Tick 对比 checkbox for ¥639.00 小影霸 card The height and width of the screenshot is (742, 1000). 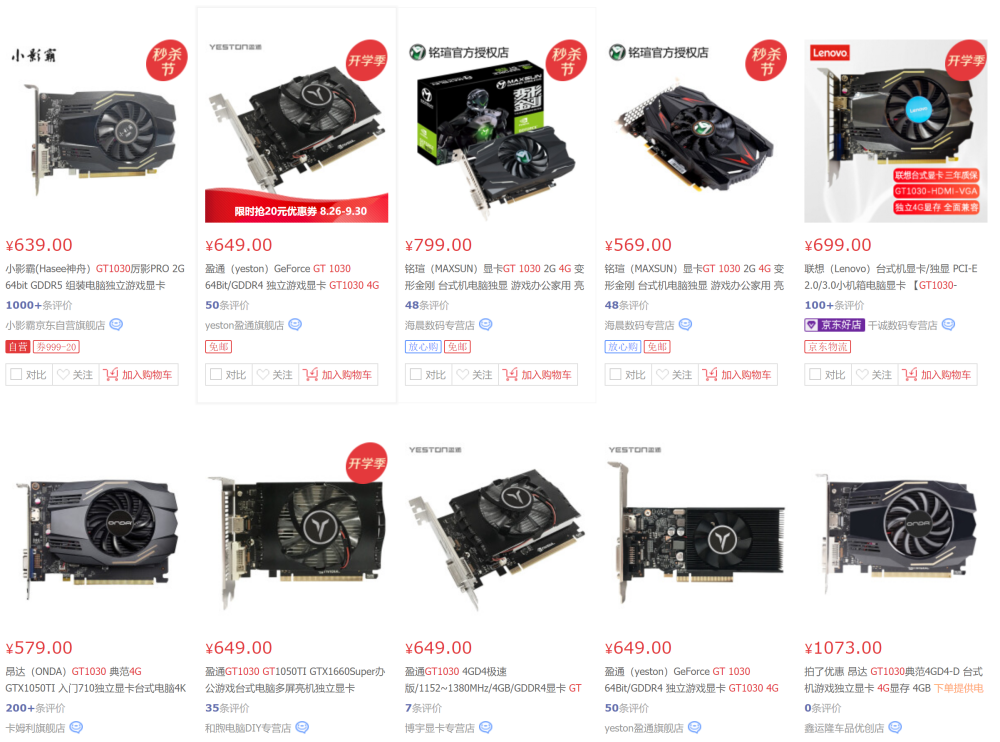pyautogui.click(x=17, y=375)
